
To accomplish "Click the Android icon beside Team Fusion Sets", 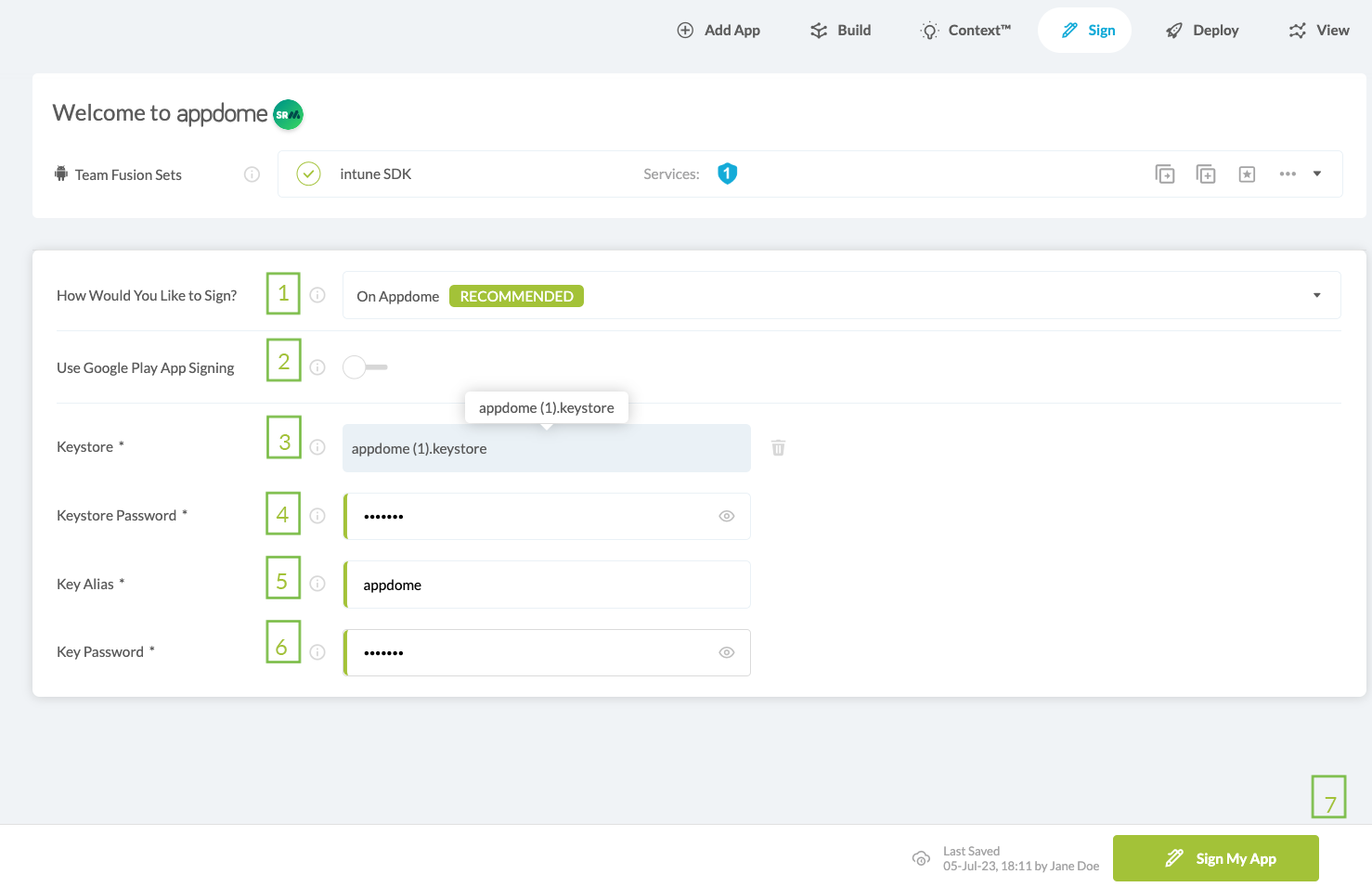I will (61, 174).
